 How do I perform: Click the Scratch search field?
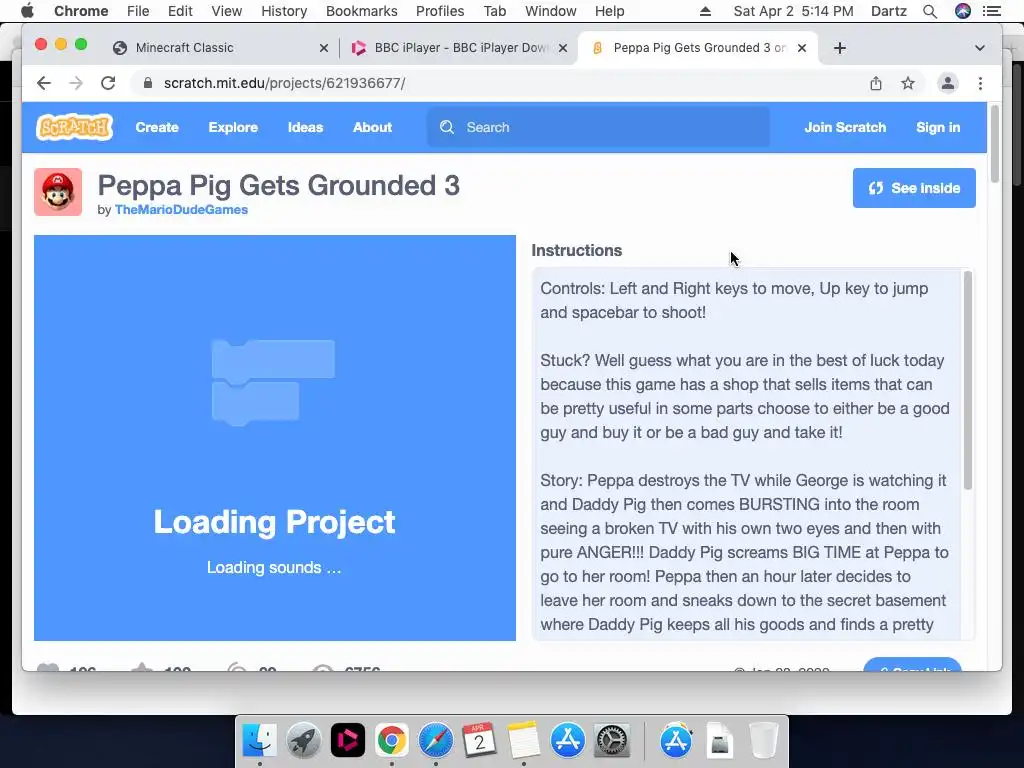point(598,127)
